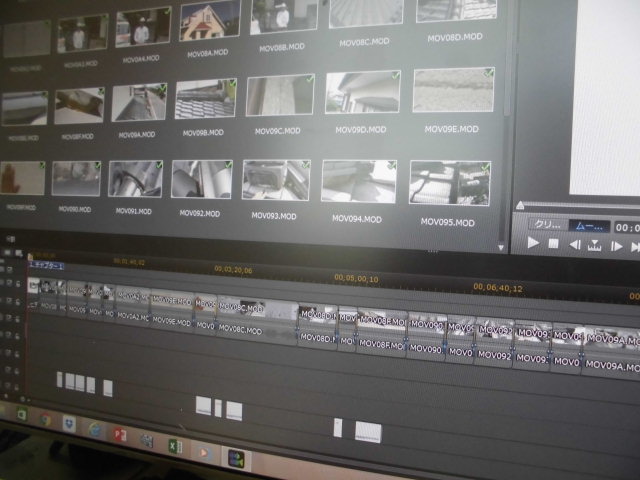
Task: Click the preview timecode field
Action: (627, 227)
